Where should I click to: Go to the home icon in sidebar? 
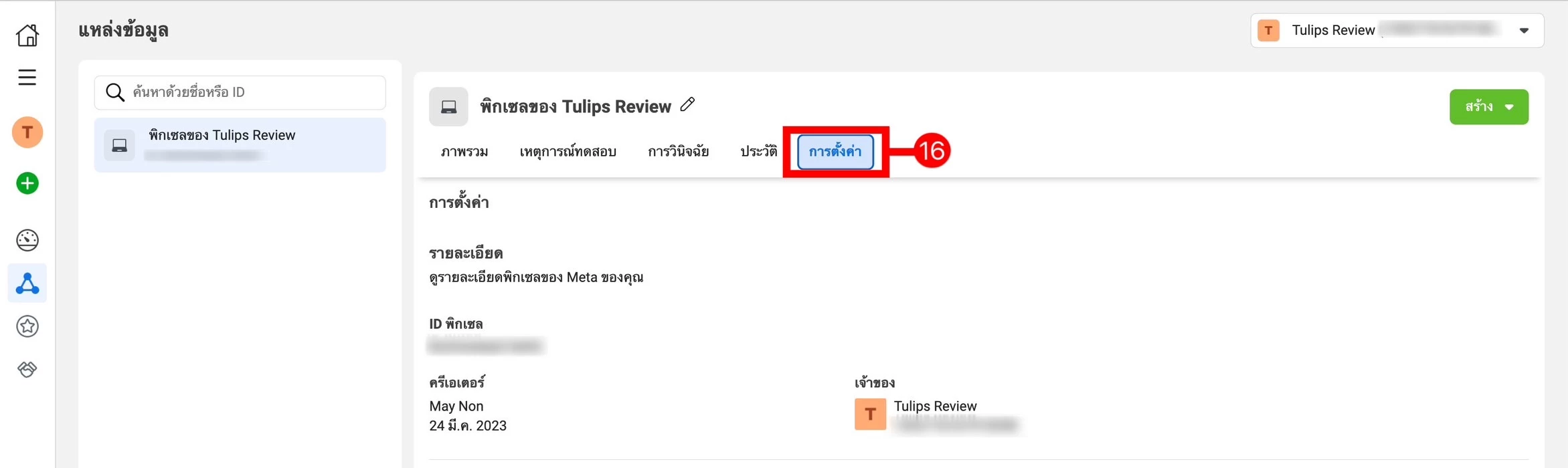pos(27,35)
